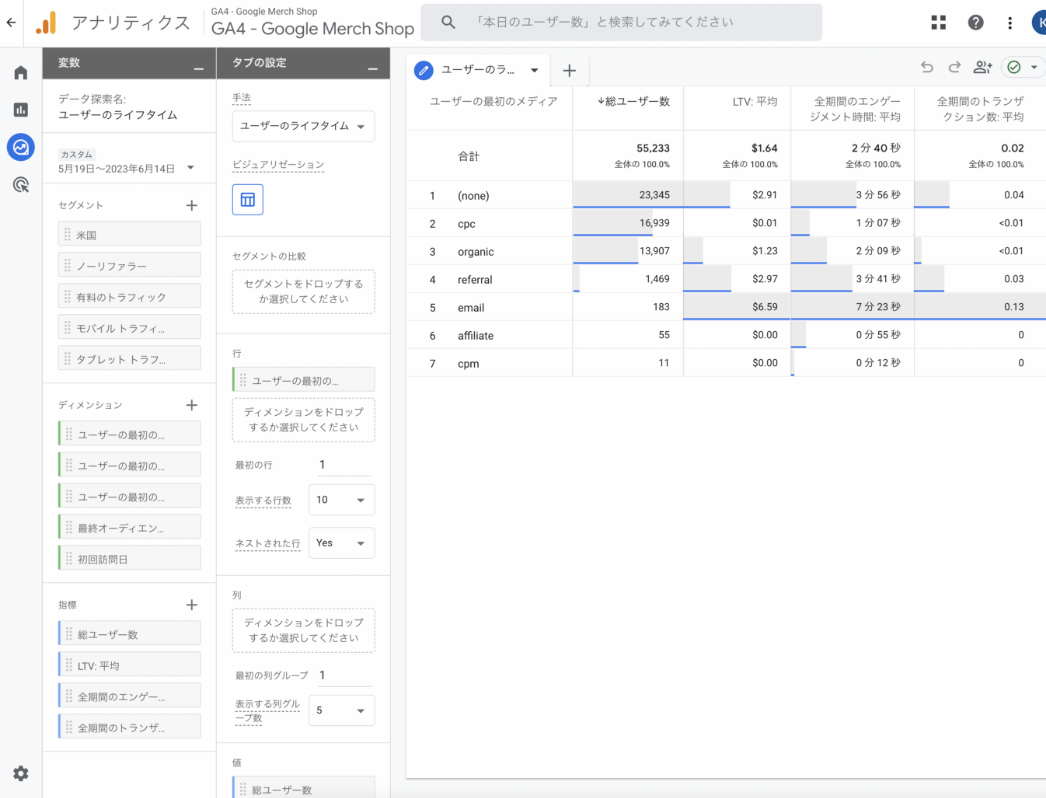The image size is (1046, 798).
Task: Undo the last change in exploration
Action: click(x=927, y=67)
